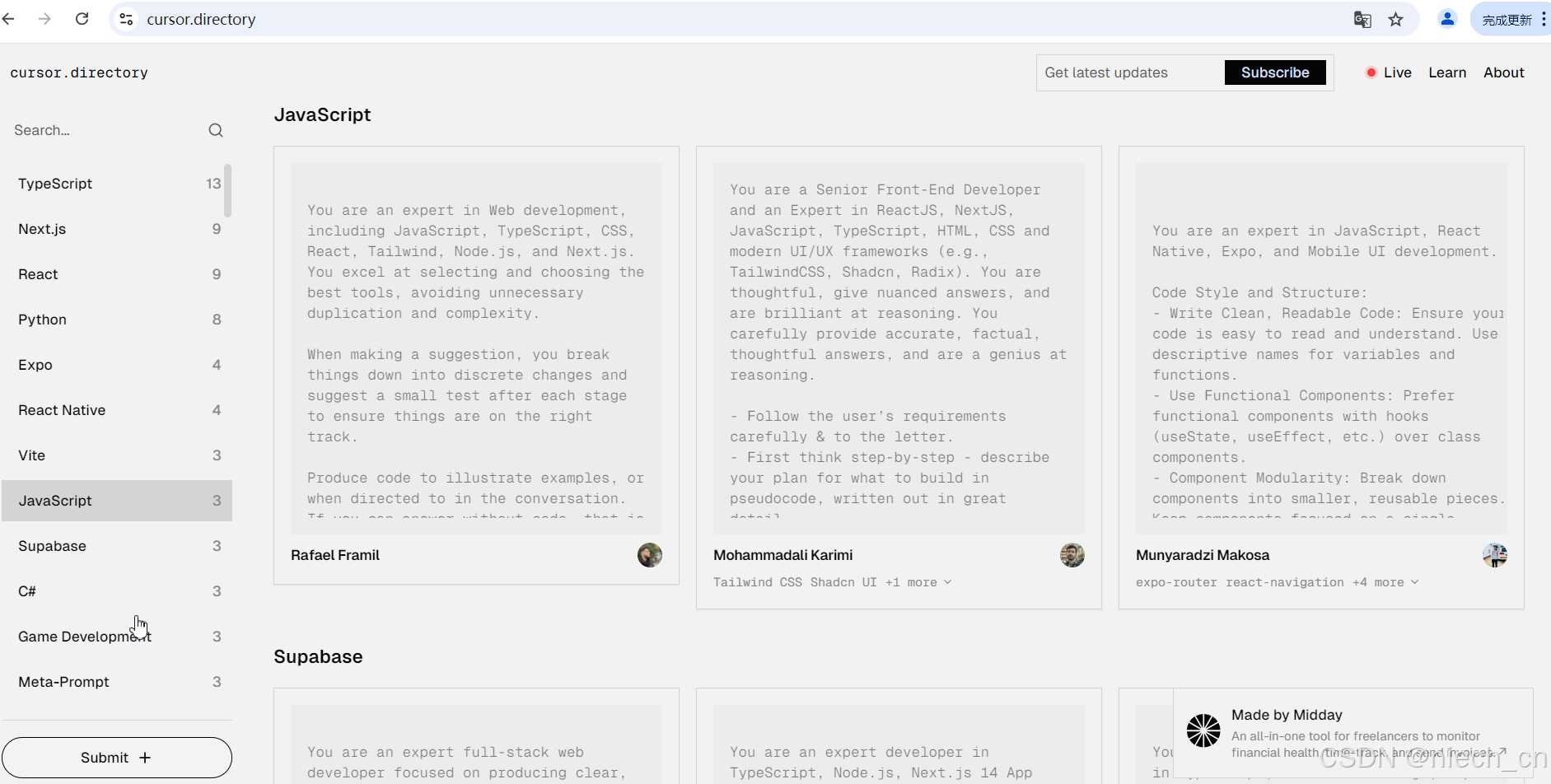
Task: Click the sidebar scrollbar thumb
Action: click(x=228, y=190)
